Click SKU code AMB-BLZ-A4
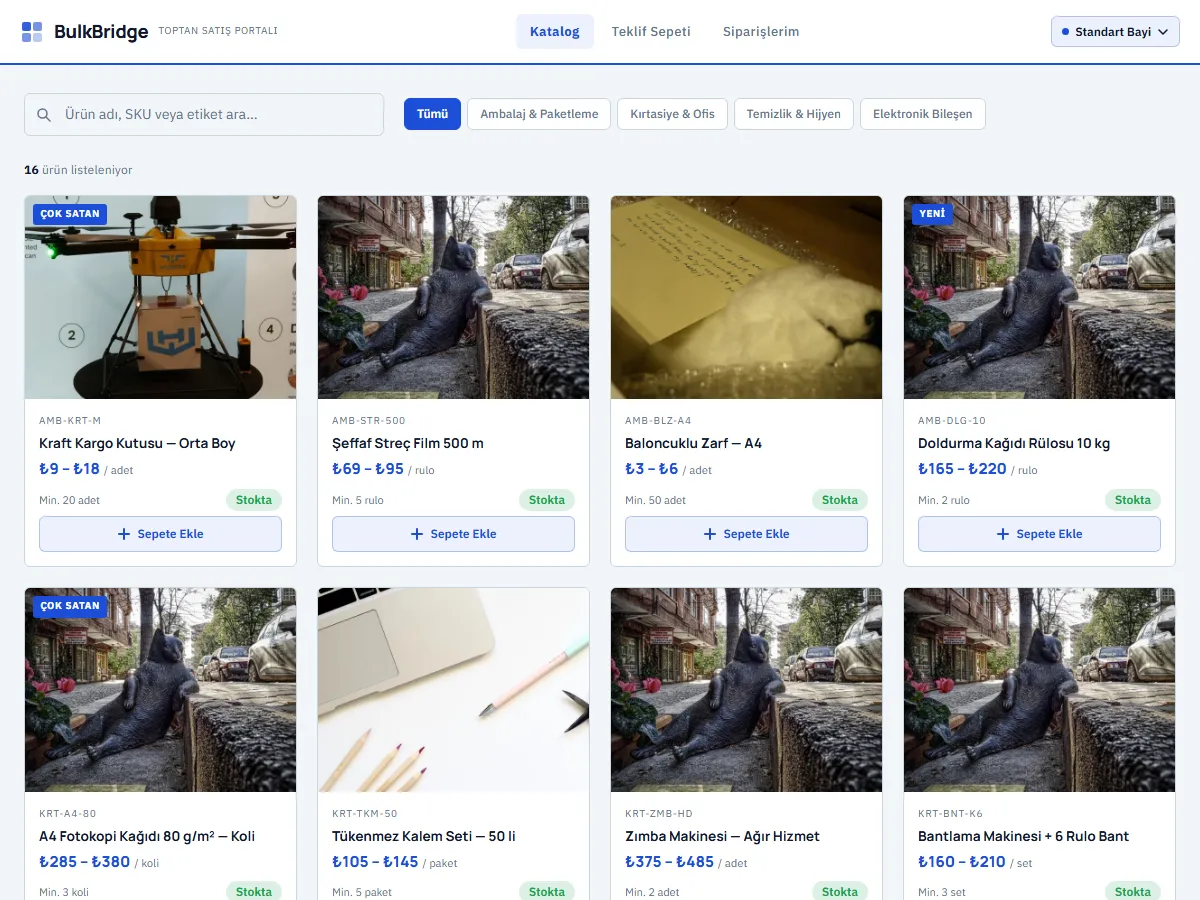The image size is (1200, 900). pos(658,421)
